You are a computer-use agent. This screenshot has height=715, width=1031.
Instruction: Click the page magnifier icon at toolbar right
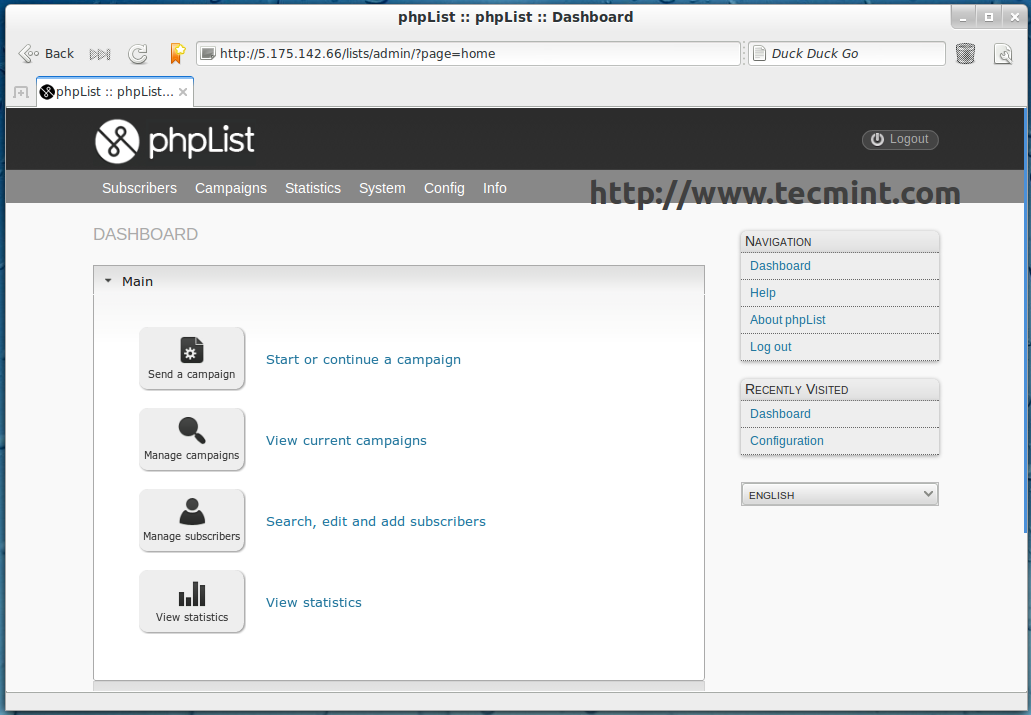[1003, 54]
